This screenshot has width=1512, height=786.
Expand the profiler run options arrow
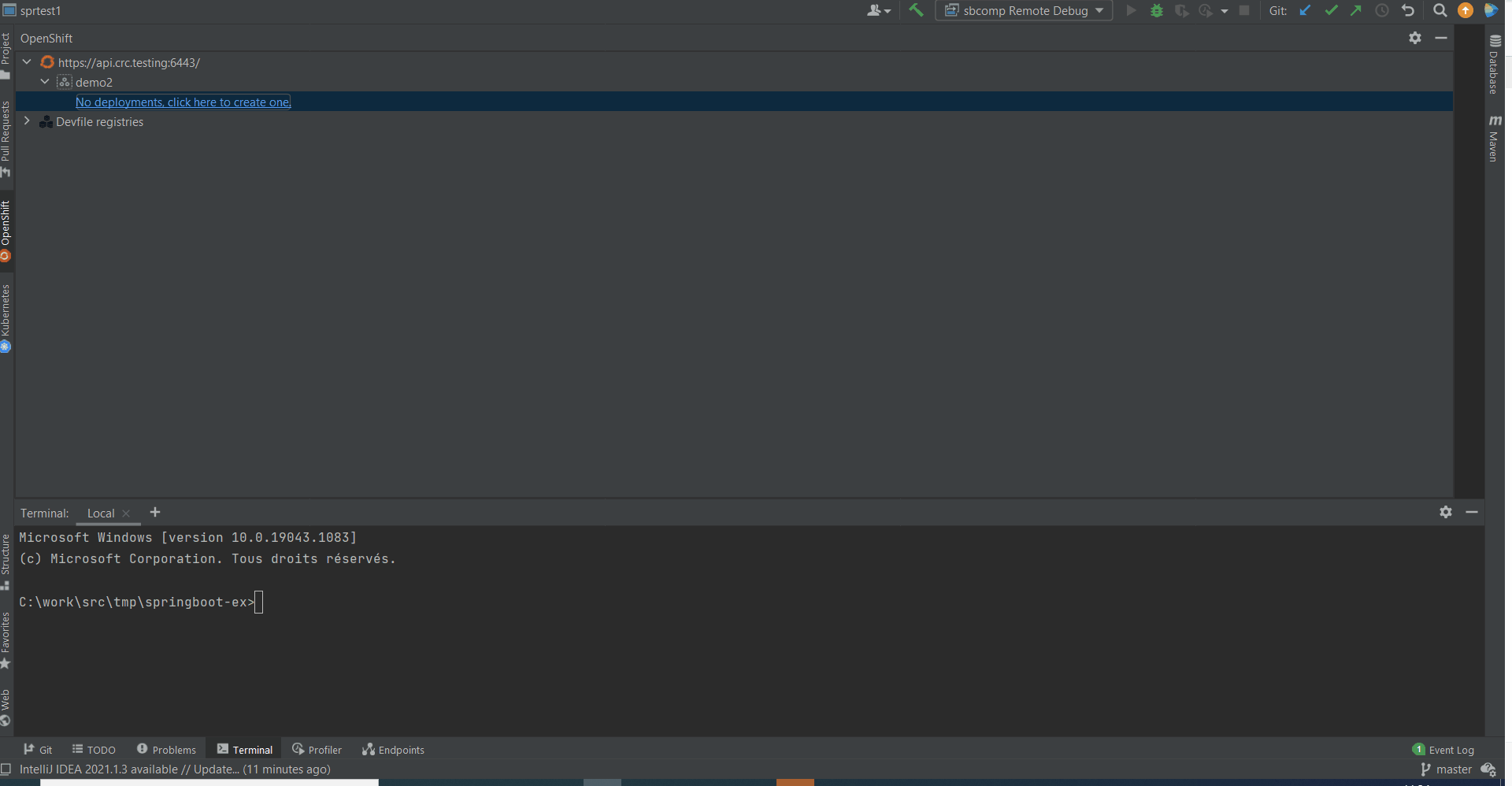pyautogui.click(x=1225, y=11)
